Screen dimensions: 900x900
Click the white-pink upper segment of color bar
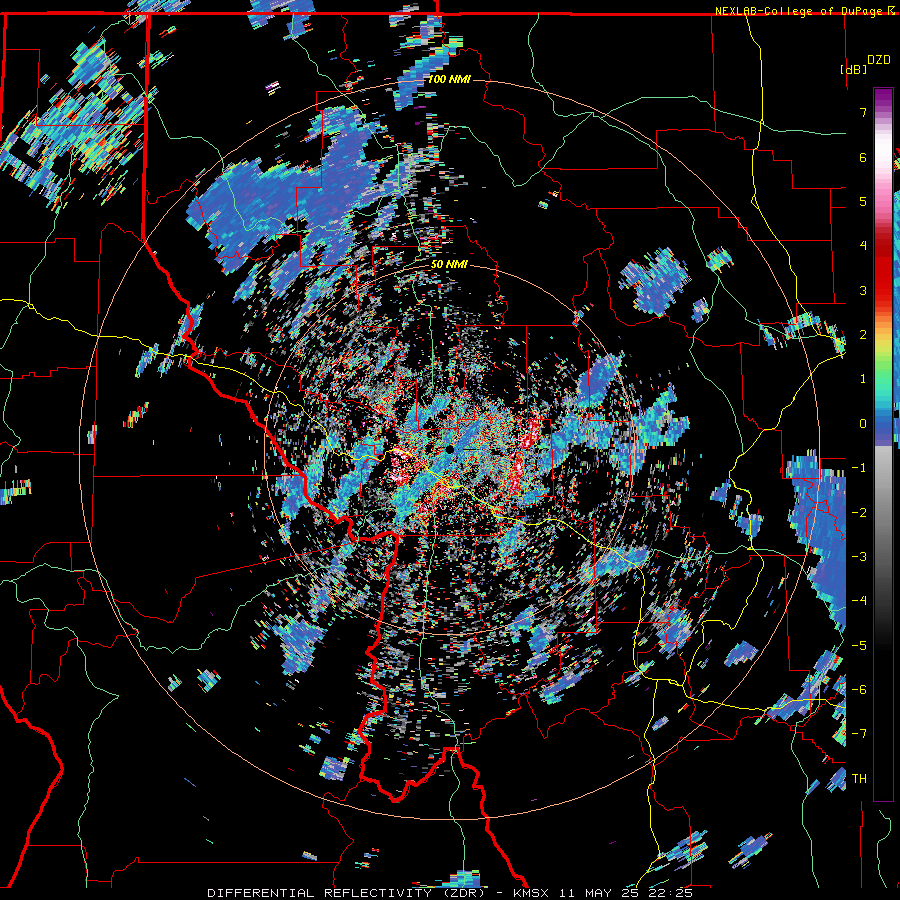click(883, 155)
